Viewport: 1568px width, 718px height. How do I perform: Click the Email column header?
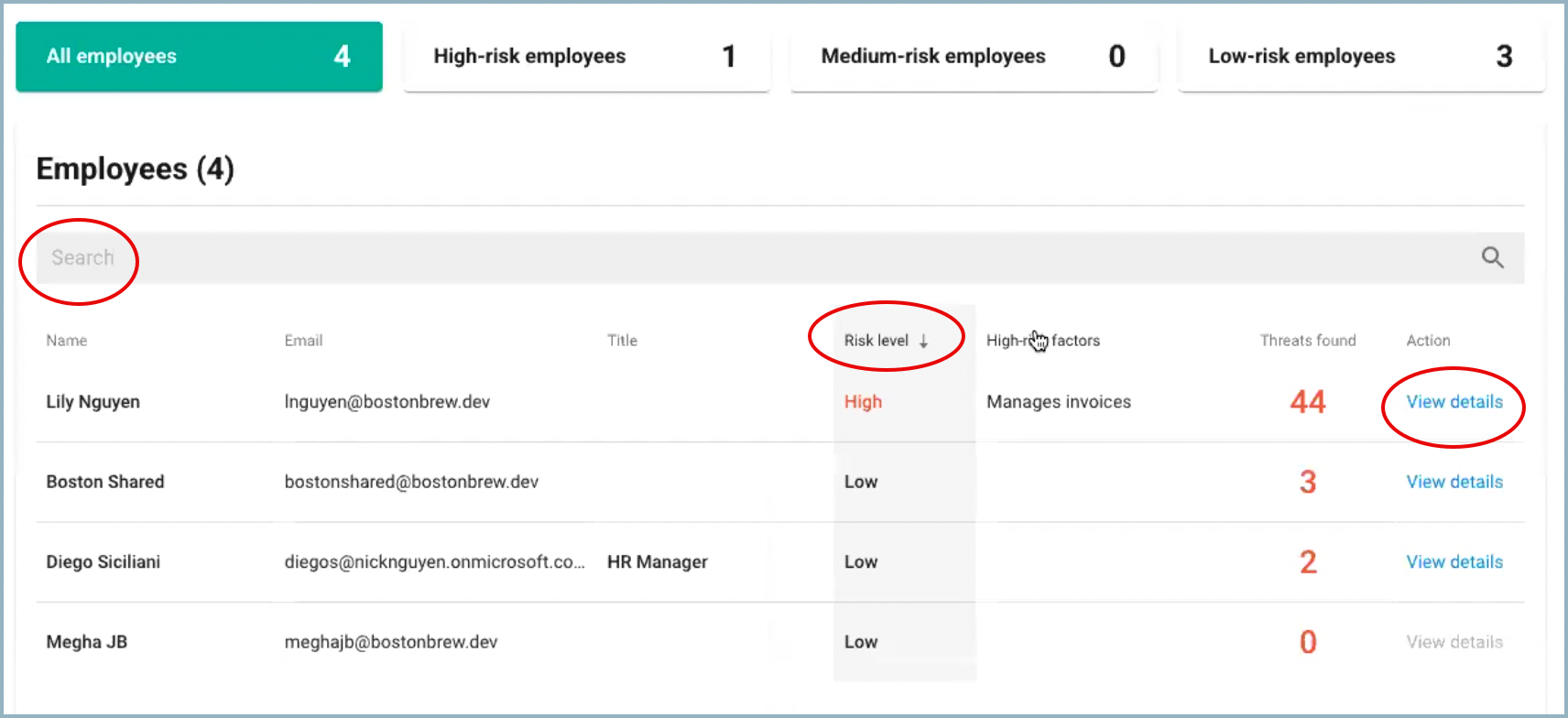(x=303, y=341)
